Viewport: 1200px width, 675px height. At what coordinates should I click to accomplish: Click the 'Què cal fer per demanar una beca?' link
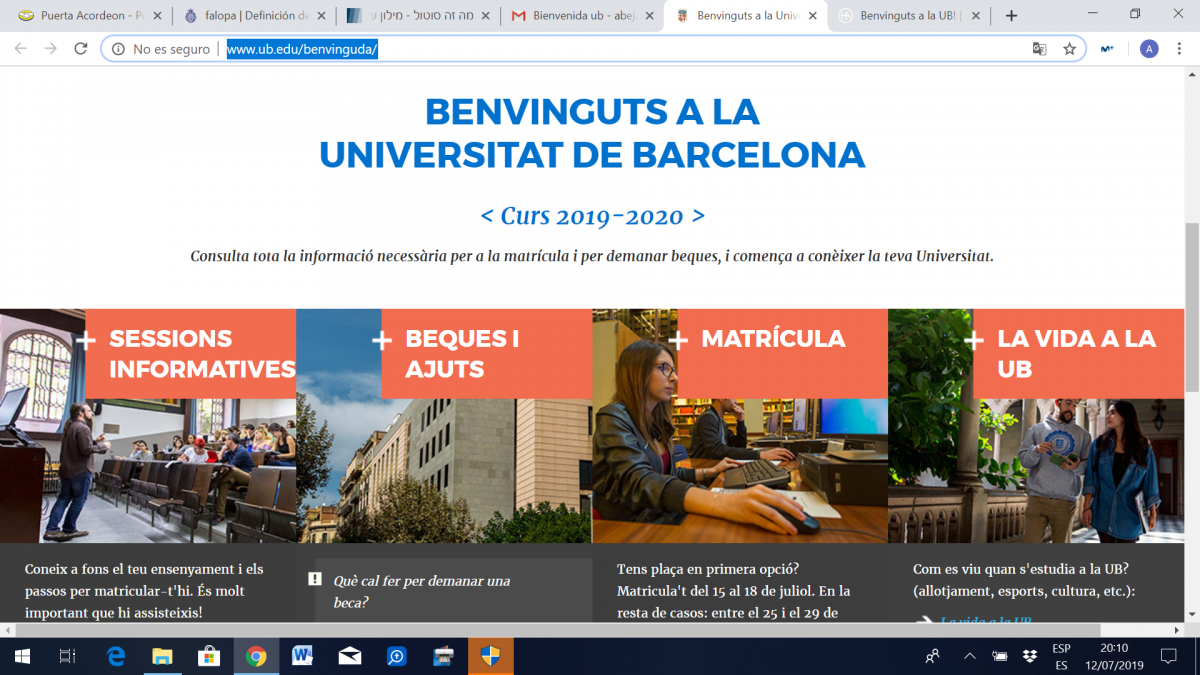(421, 592)
